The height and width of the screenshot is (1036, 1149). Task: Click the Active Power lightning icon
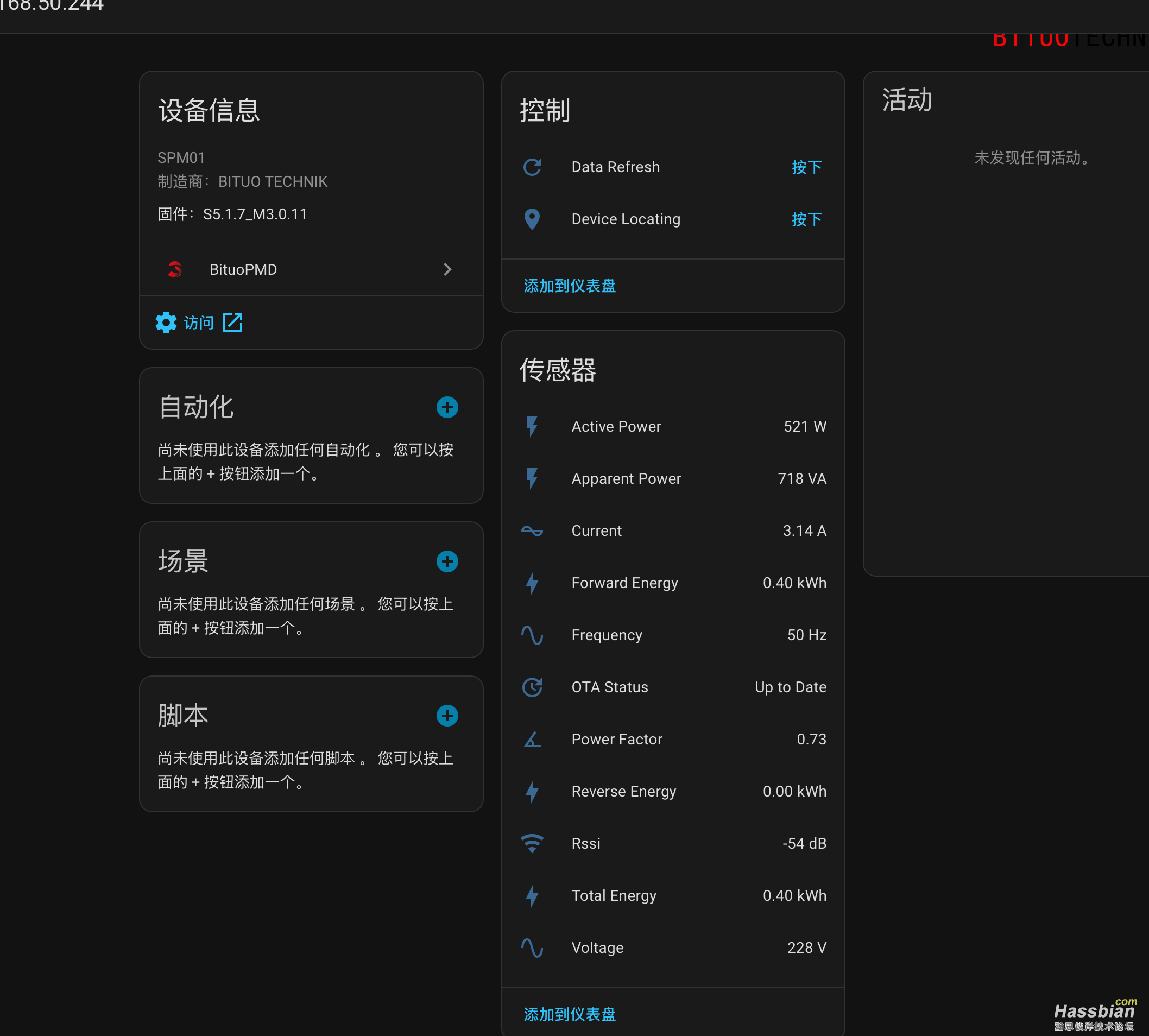pyautogui.click(x=532, y=426)
